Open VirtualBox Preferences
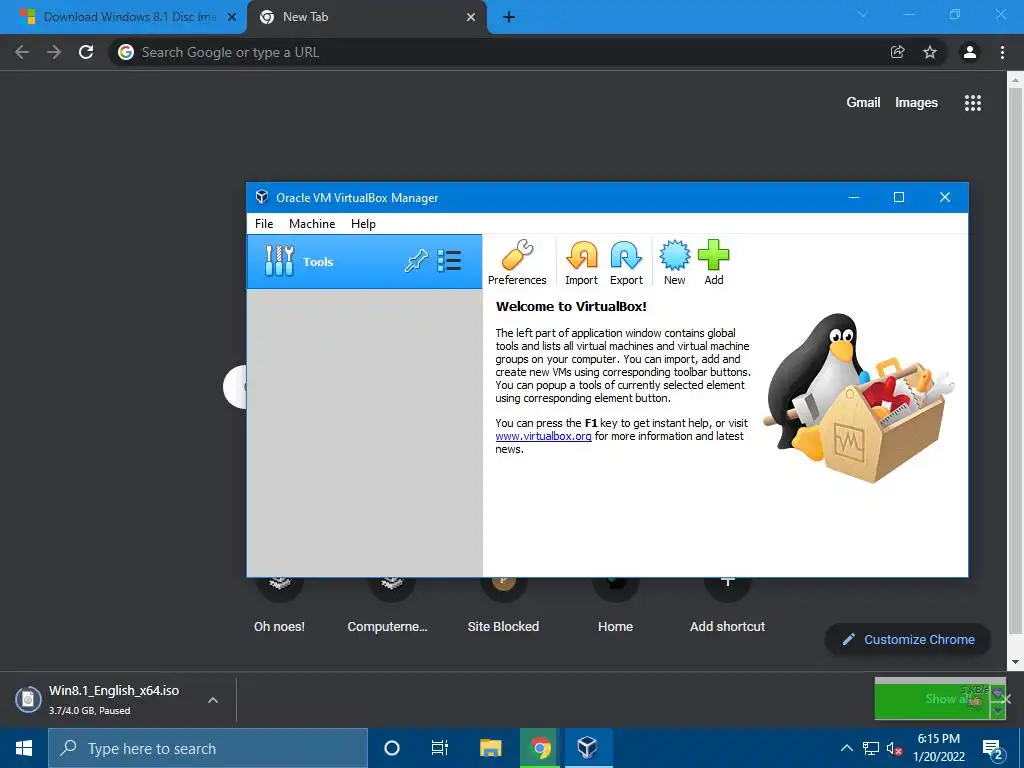The image size is (1024, 768). coord(517,262)
